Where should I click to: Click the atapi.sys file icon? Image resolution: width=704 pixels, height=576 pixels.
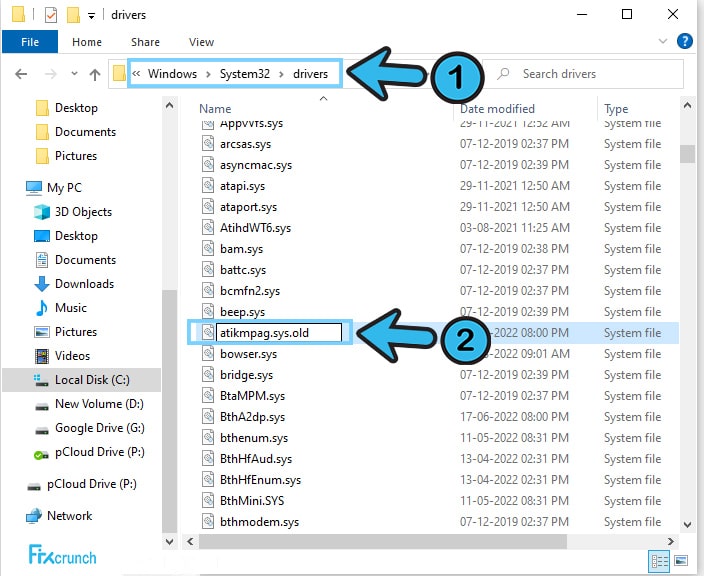[x=207, y=185]
